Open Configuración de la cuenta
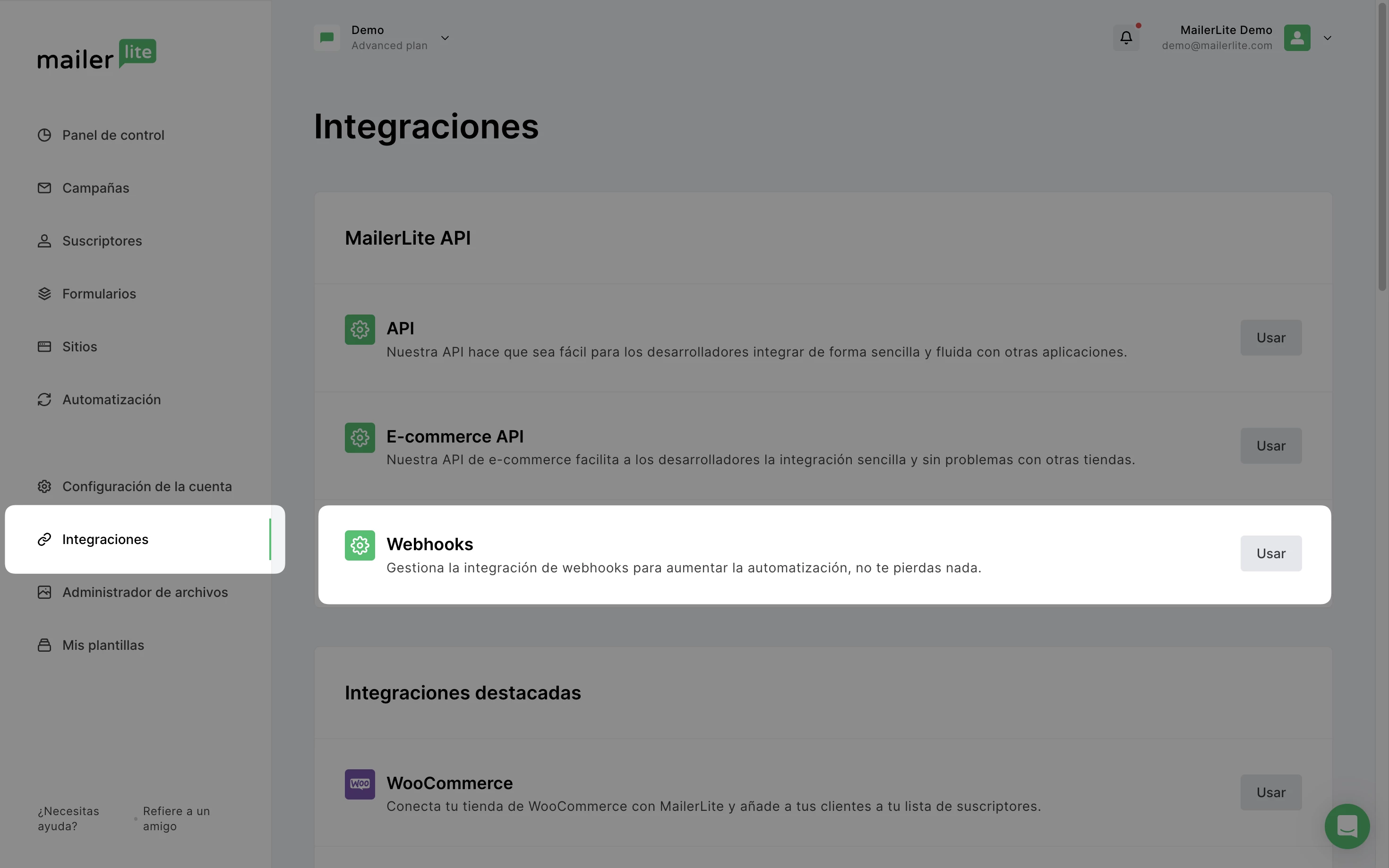The width and height of the screenshot is (1389, 868). 147,486
